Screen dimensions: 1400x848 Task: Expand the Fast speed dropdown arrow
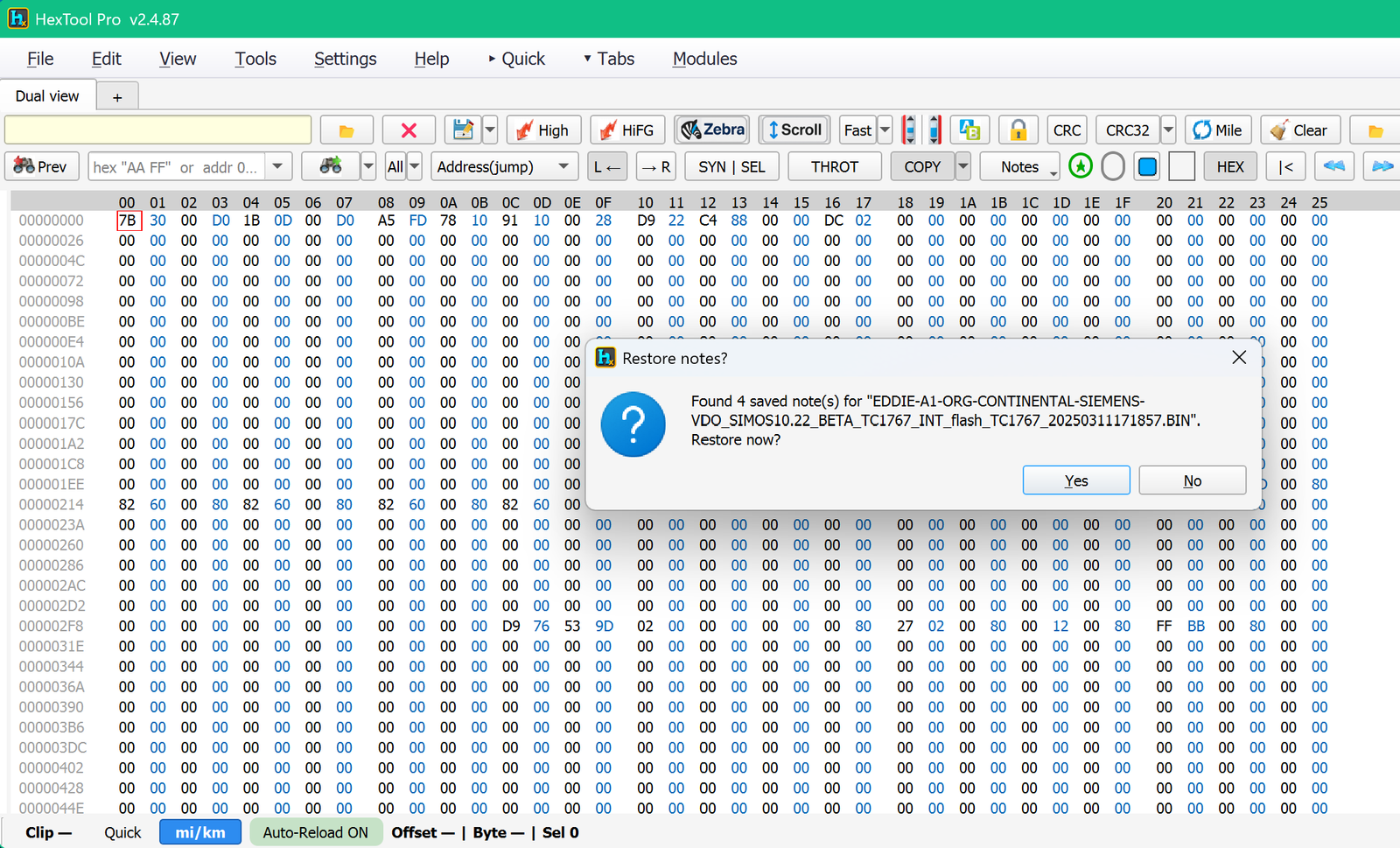(x=885, y=130)
